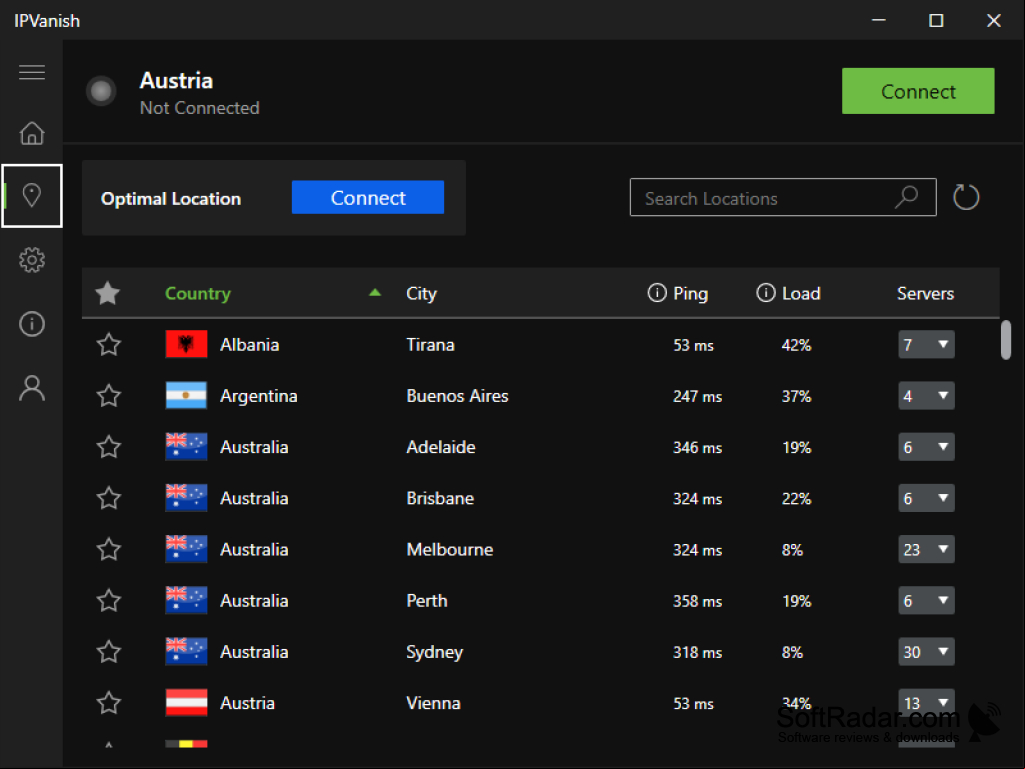Click Argentina country name
Viewport: 1025px width, 769px height.
(x=258, y=396)
